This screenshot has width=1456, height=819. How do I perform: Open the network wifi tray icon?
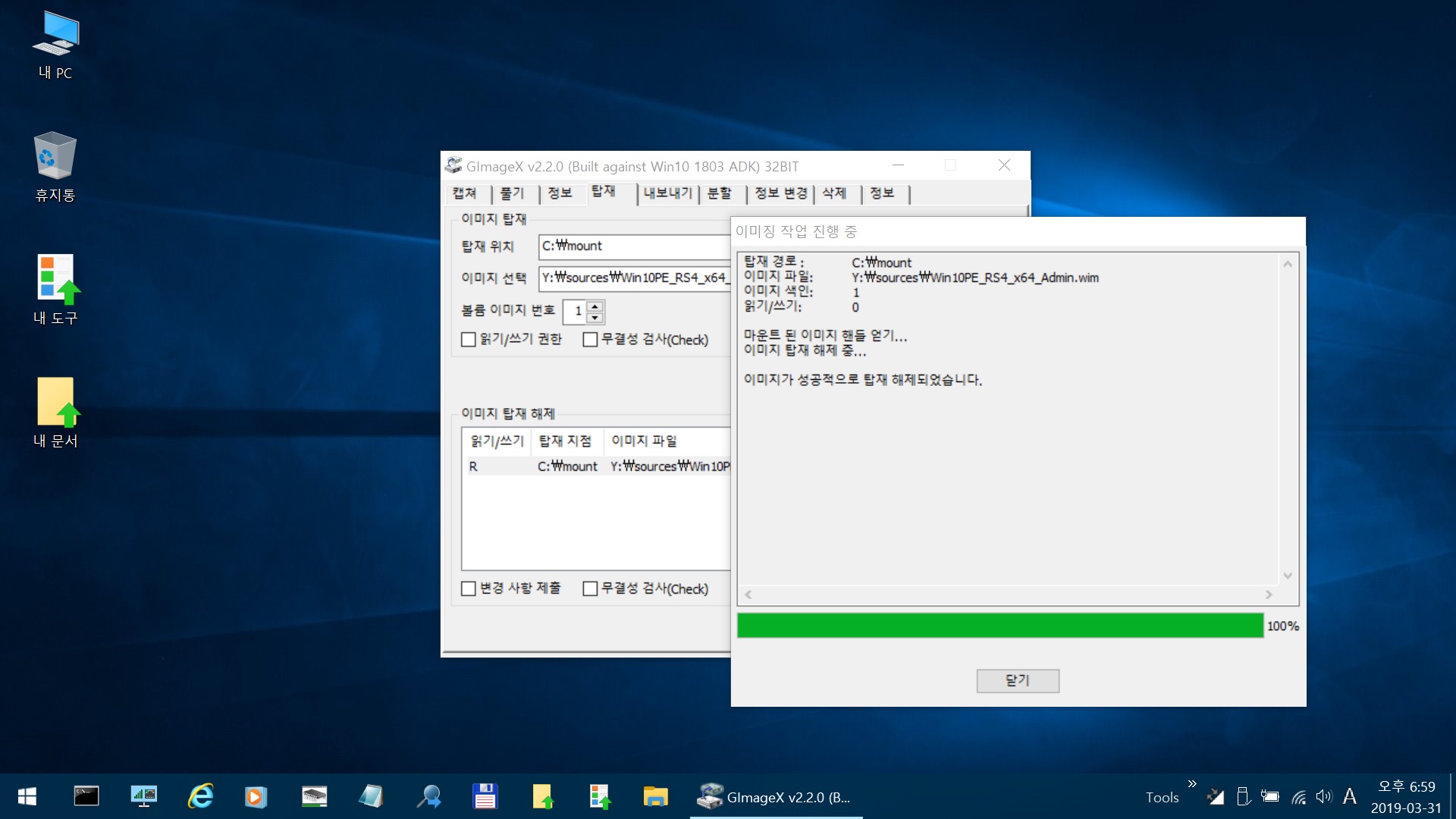point(1299,797)
